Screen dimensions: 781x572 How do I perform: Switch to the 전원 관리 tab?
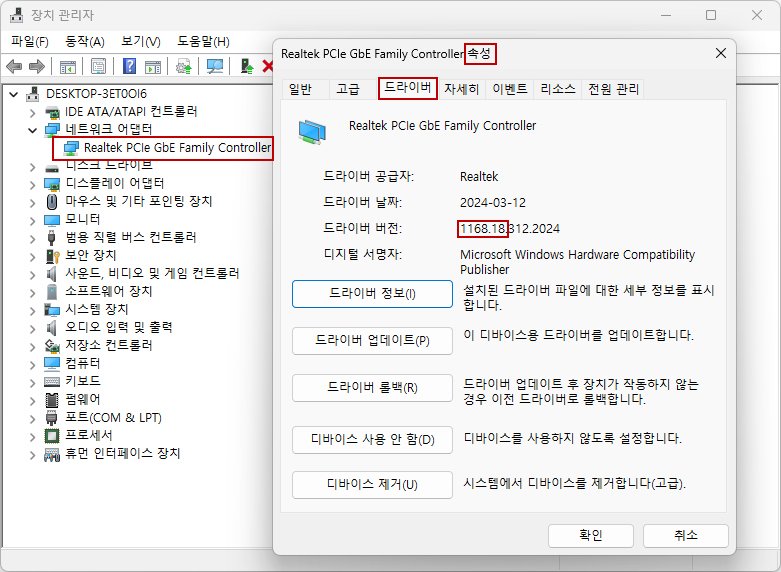pos(613,89)
